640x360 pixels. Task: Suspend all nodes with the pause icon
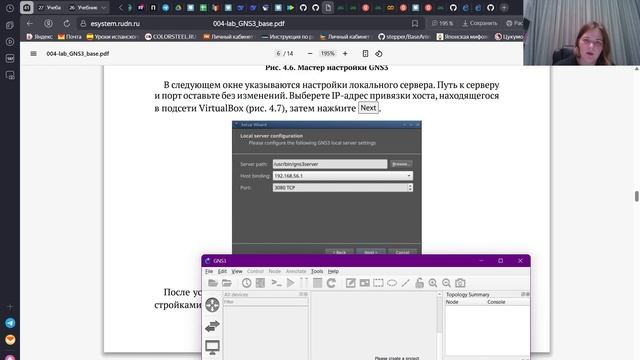click(x=304, y=283)
